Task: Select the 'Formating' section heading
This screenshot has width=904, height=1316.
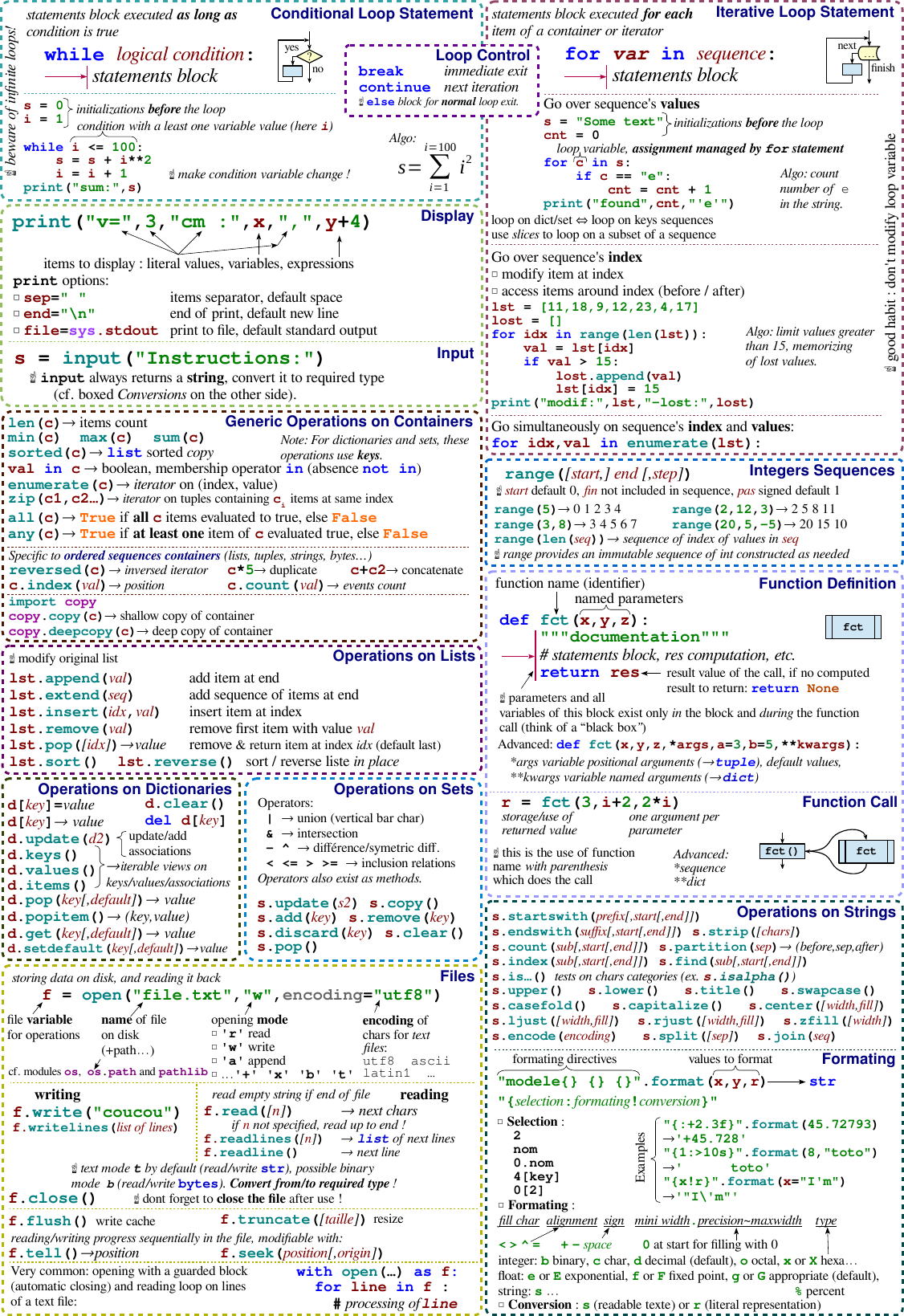Action: point(858,1059)
